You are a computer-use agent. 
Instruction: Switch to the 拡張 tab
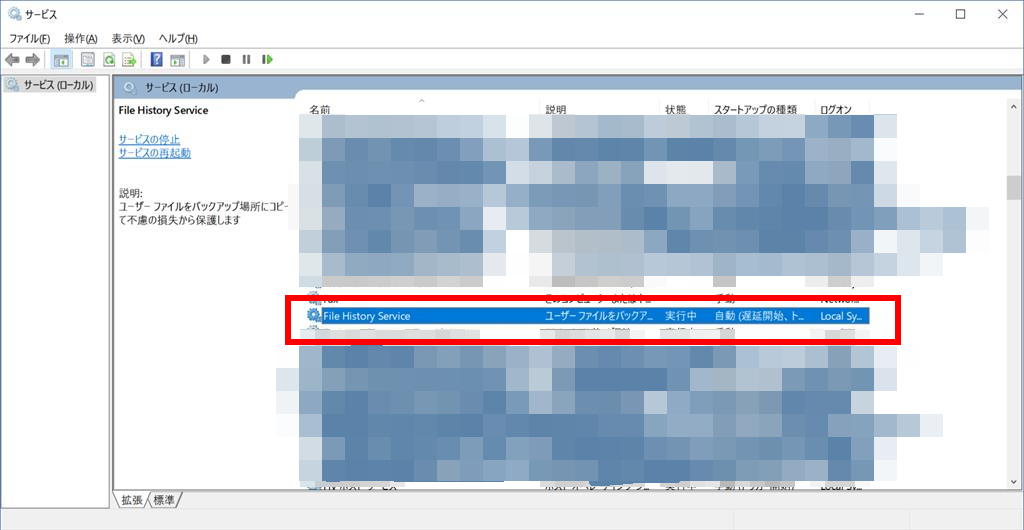point(132,499)
